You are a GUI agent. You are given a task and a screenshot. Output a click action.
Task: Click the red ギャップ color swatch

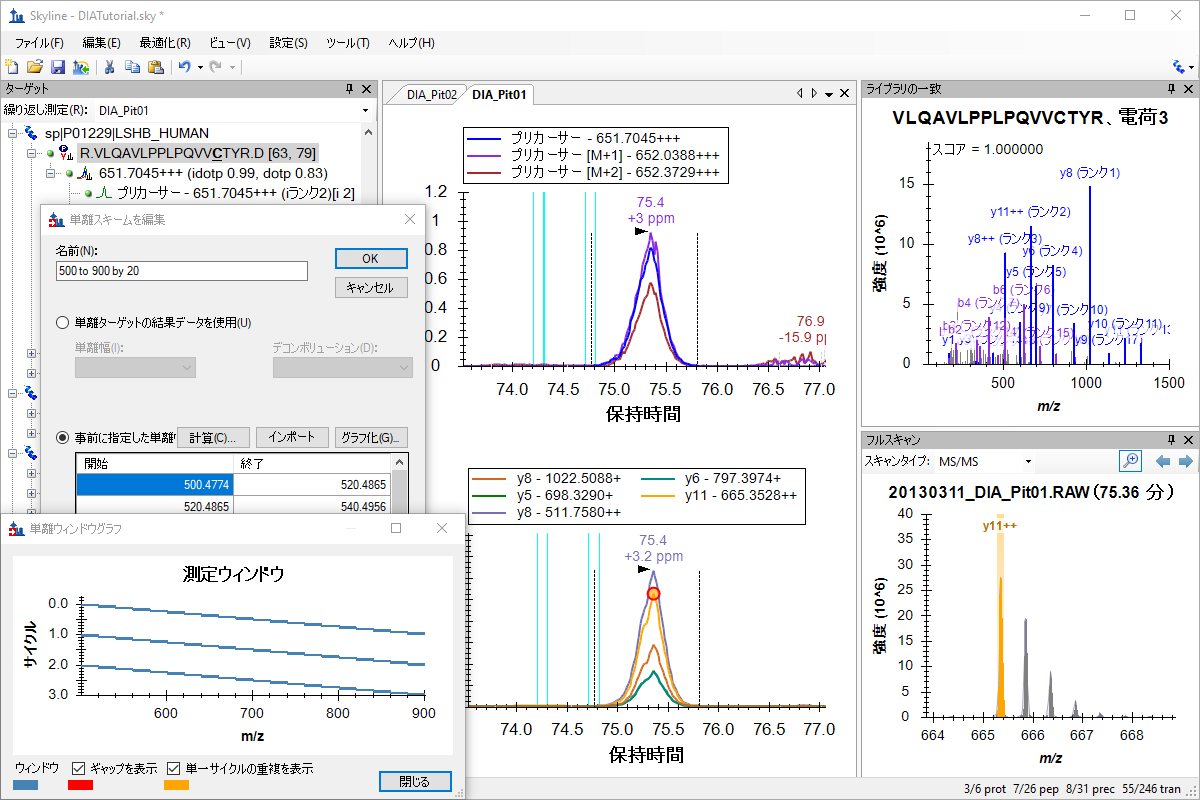coord(80,786)
